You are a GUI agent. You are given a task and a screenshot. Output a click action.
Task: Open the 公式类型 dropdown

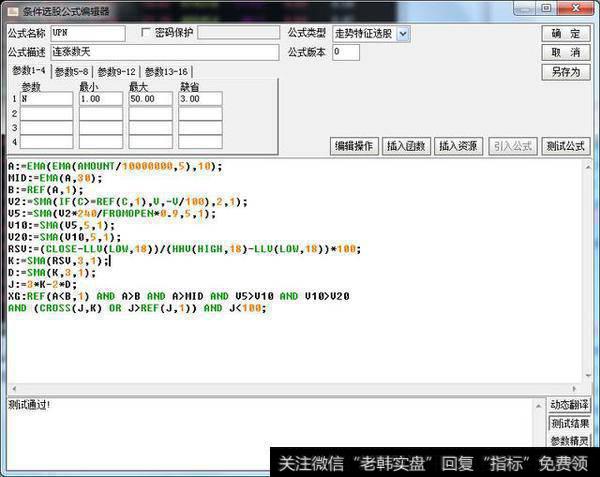click(403, 33)
